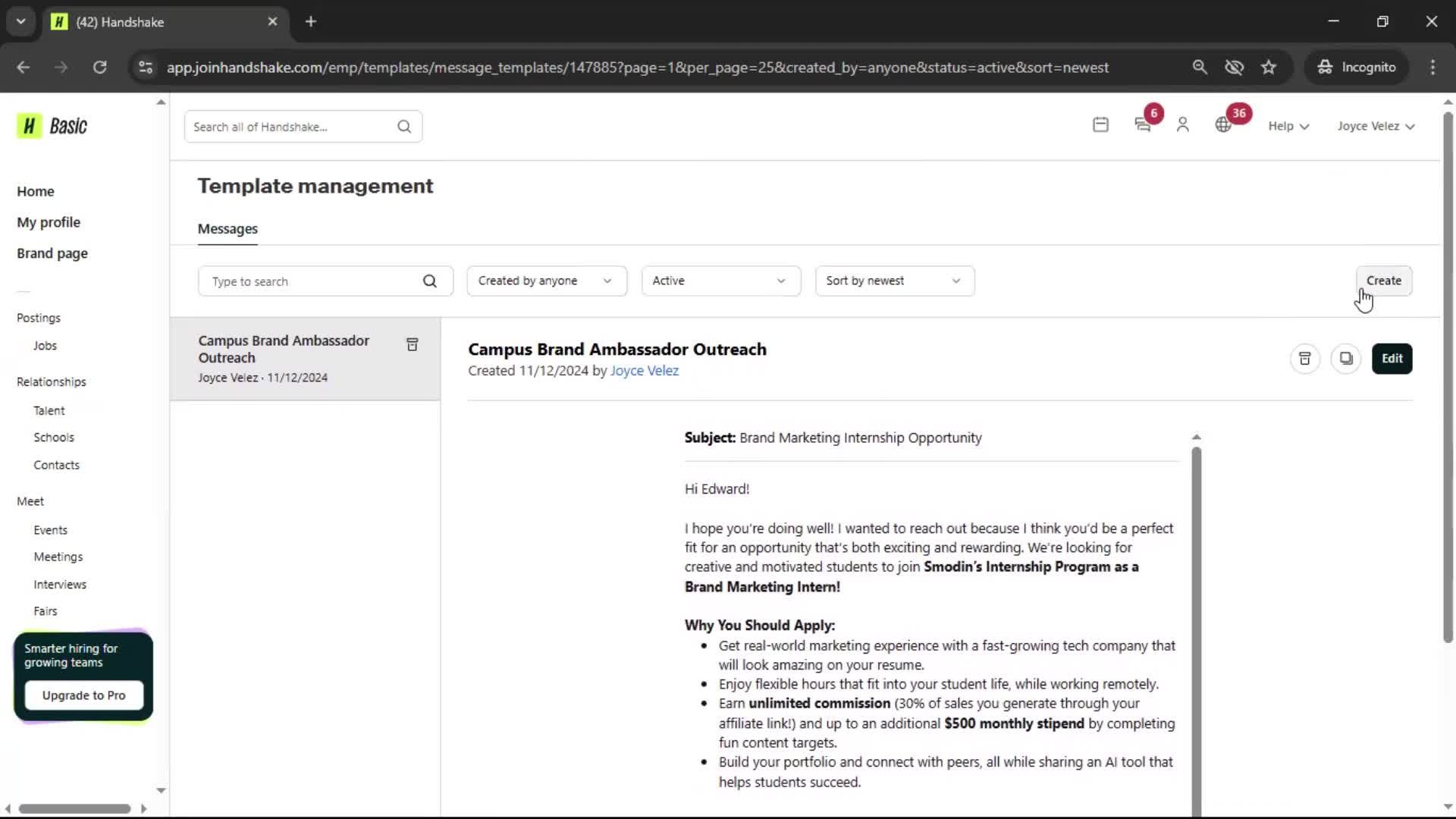Click the Template management heading

(315, 186)
